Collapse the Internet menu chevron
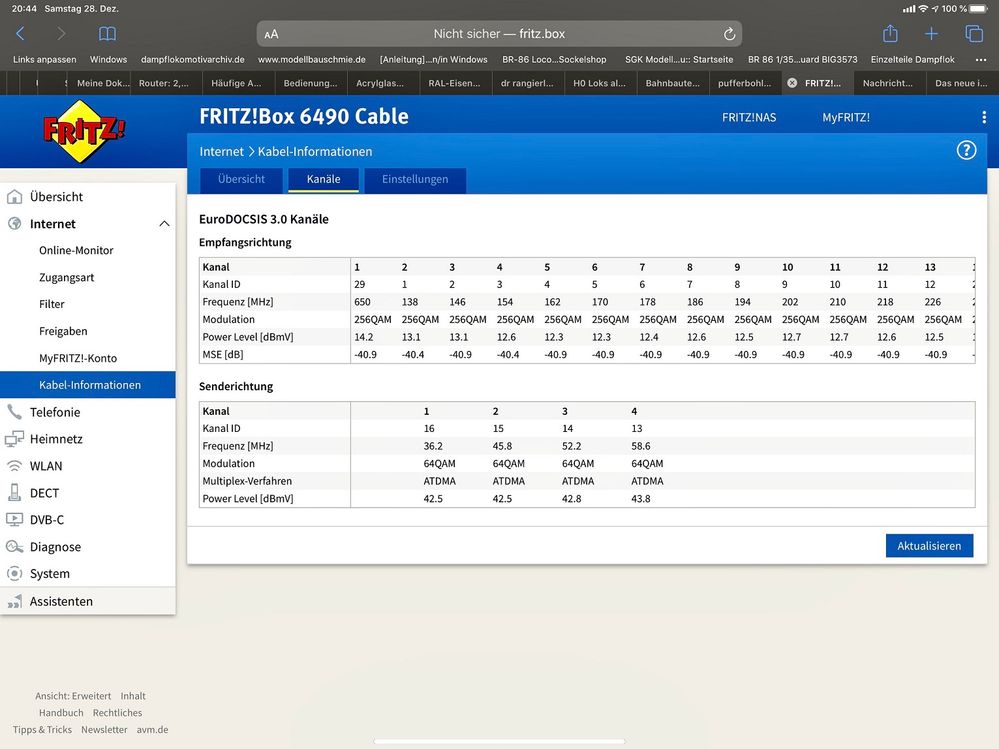This screenshot has height=749, width=999. coord(164,224)
